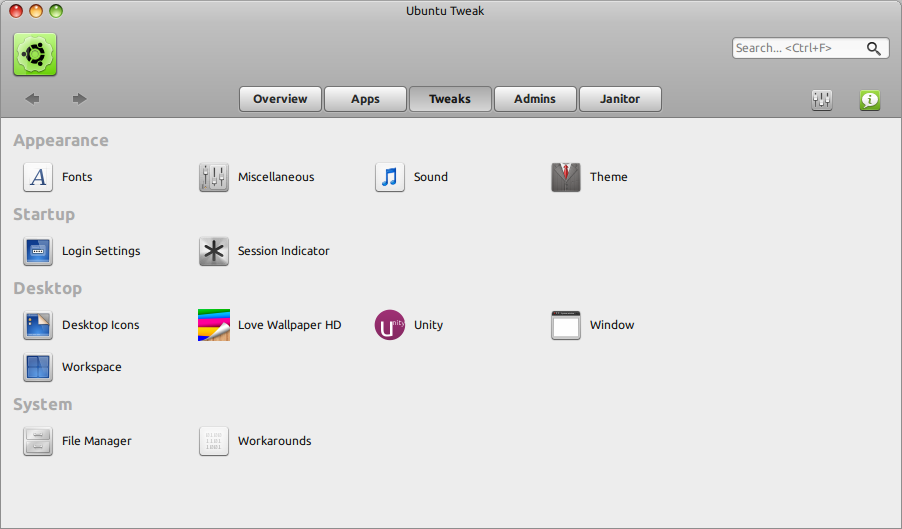Switch to the Overview tab
Image resolution: width=902 pixels, height=529 pixels.
(x=280, y=99)
